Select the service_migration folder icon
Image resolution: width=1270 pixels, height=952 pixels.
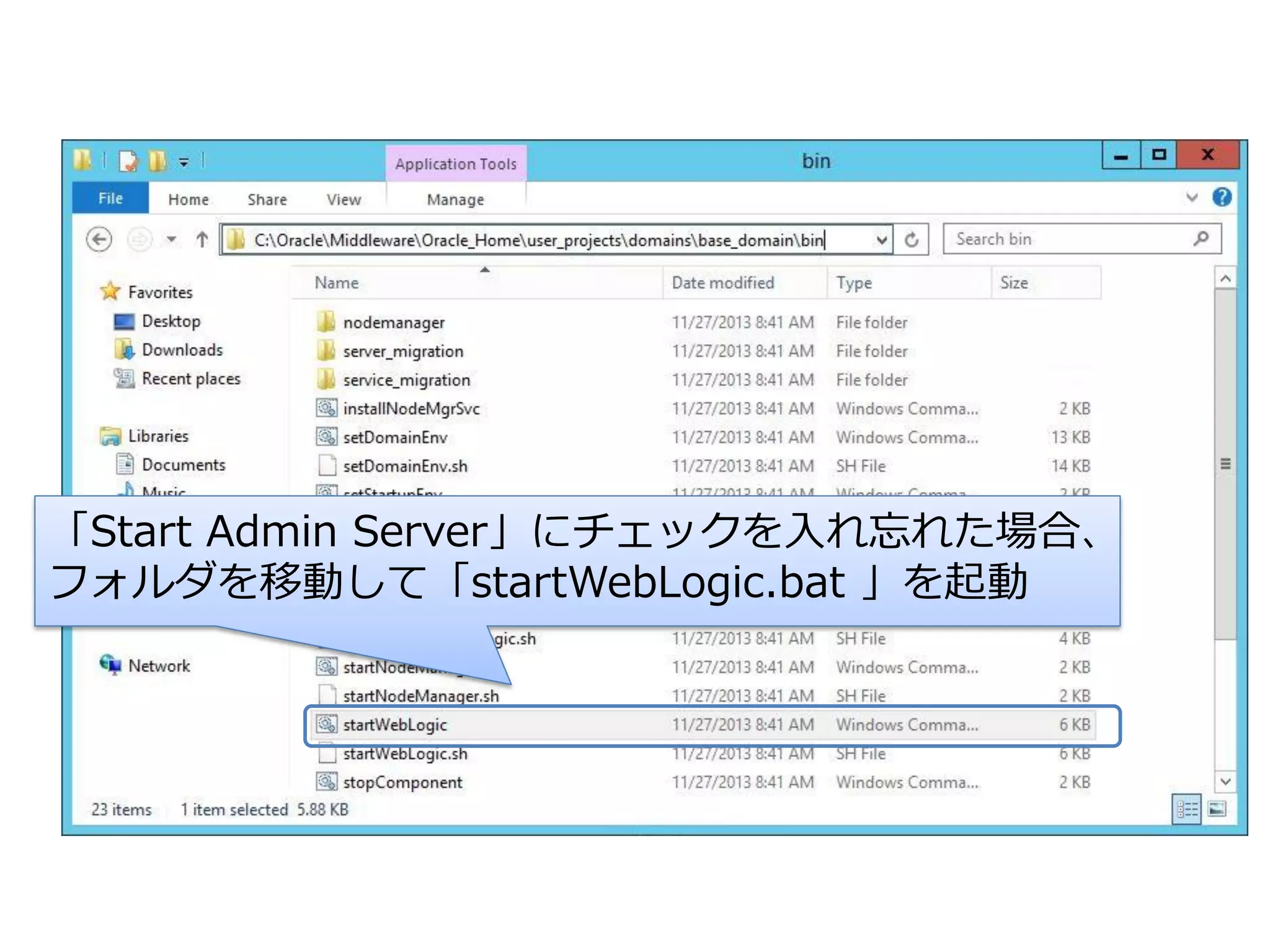[x=326, y=379]
